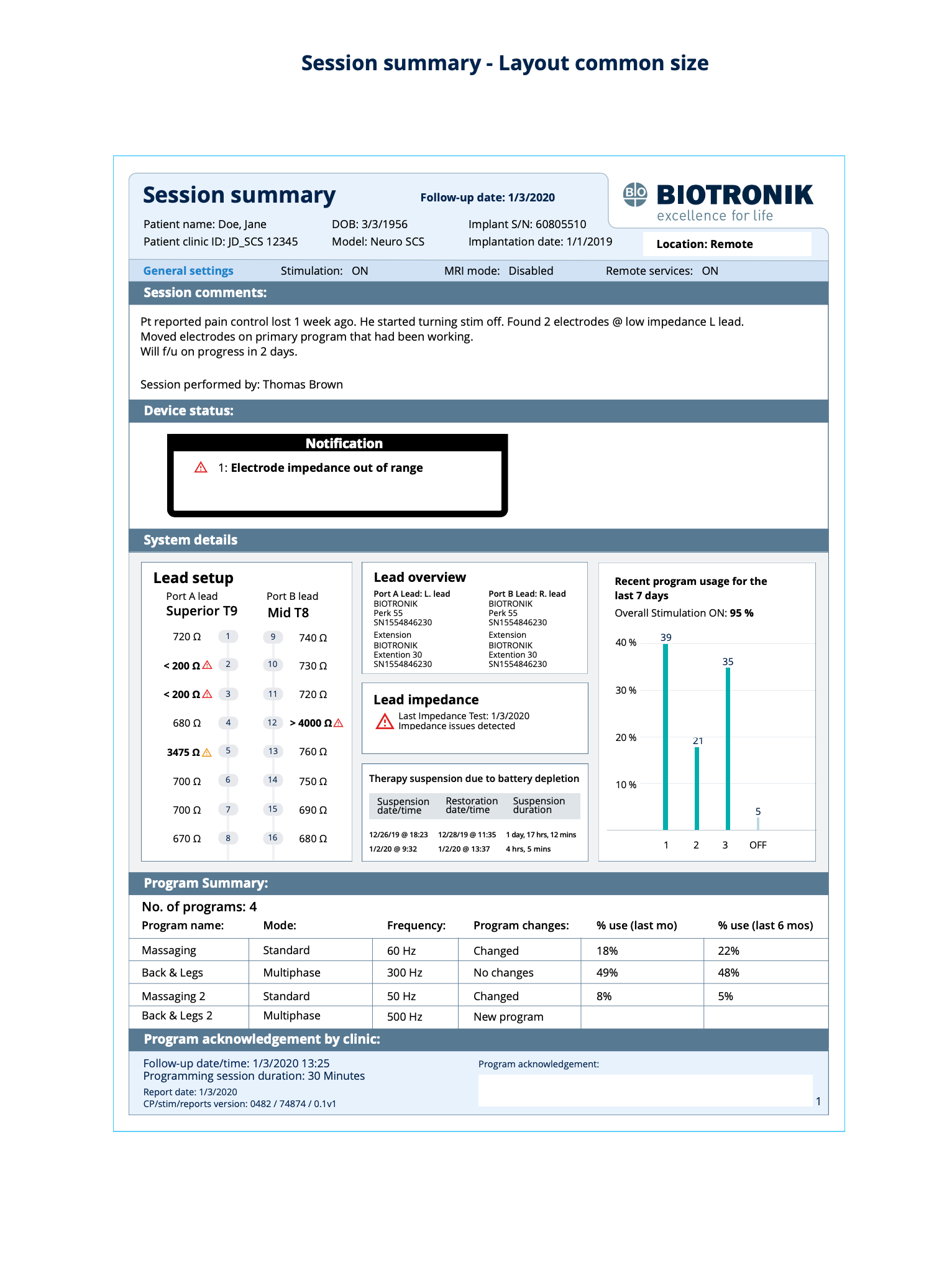Click the program 1 usage bar (39)
The height and width of the screenshot is (1288, 947).
[x=666, y=737]
